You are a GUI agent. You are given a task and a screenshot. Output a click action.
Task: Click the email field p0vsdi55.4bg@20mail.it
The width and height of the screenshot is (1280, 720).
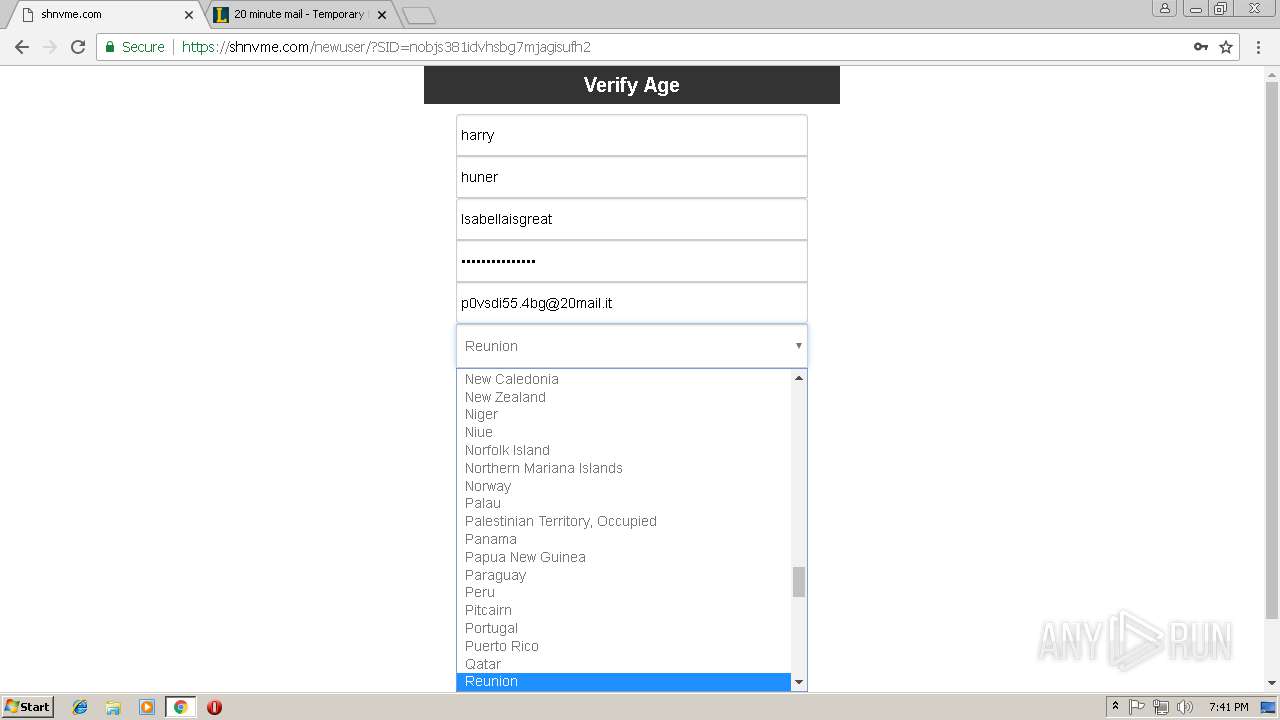pyautogui.click(x=631, y=303)
